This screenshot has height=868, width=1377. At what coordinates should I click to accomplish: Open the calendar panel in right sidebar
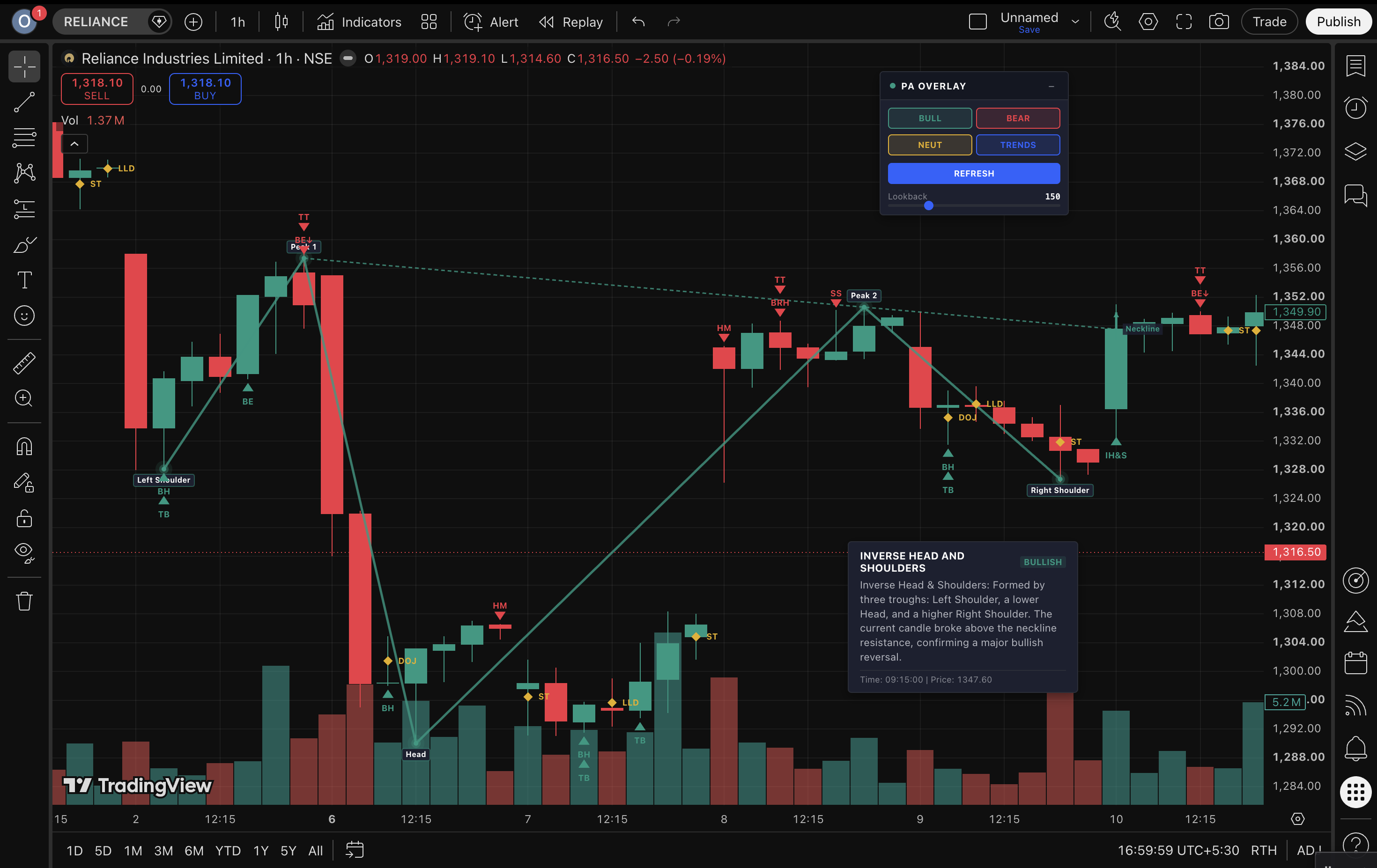point(1356,663)
